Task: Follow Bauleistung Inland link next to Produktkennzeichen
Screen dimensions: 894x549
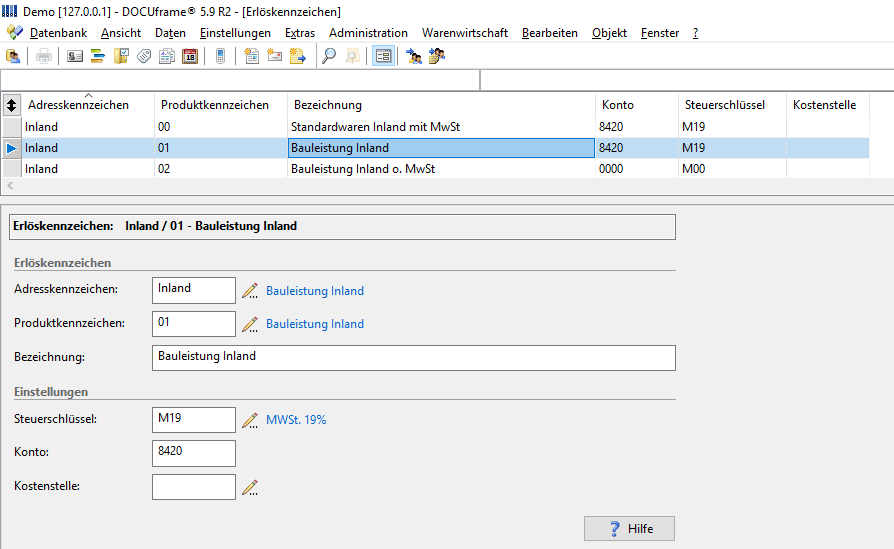Action: pyautogui.click(x=315, y=324)
